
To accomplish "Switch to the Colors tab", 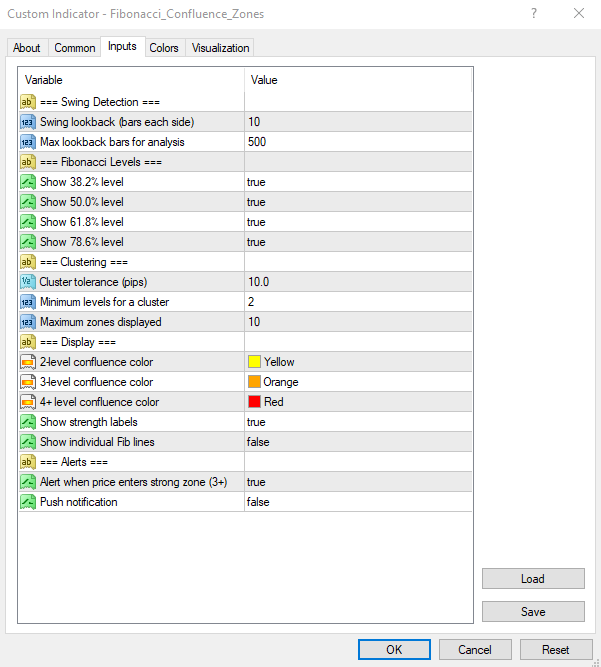I will (x=164, y=48).
